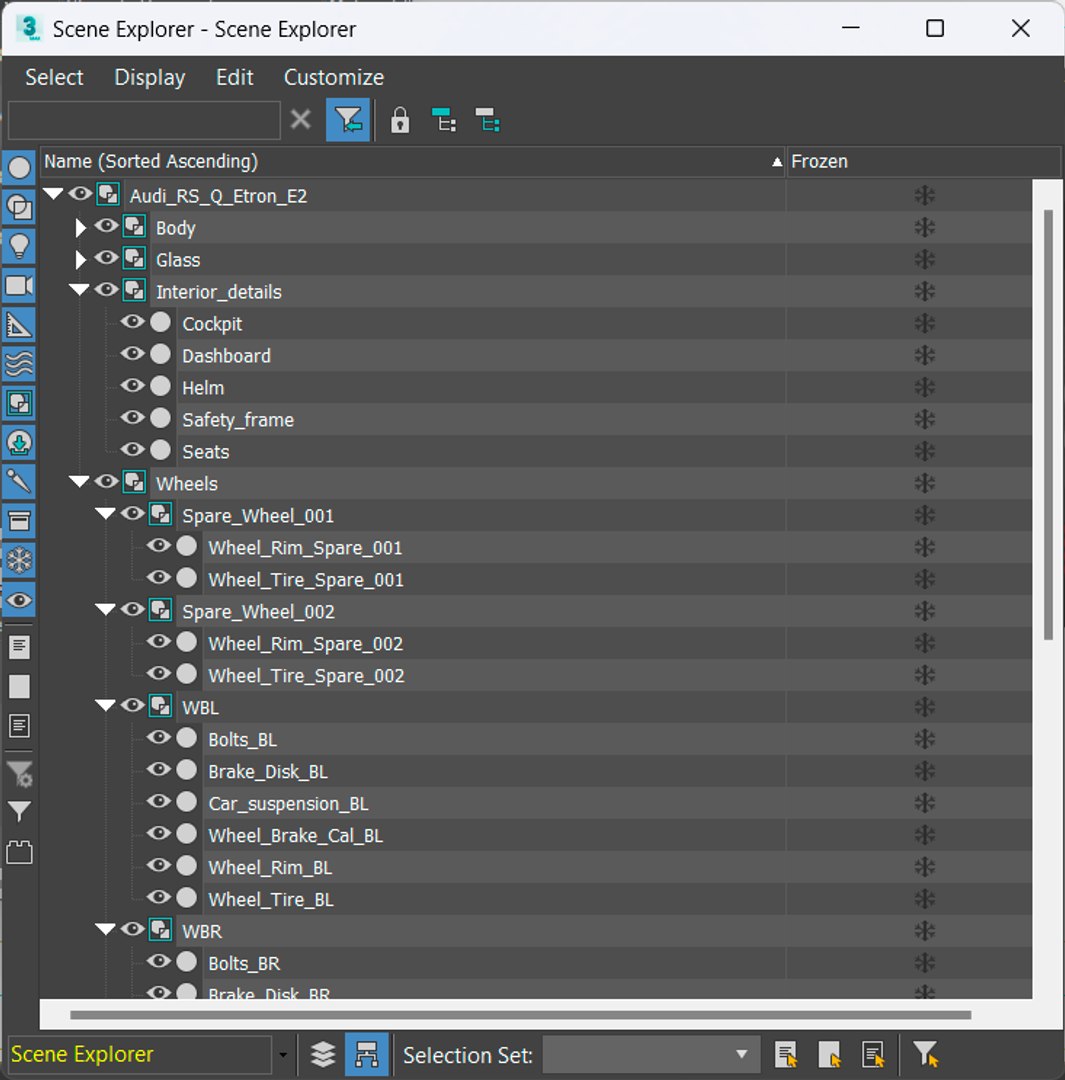The width and height of the screenshot is (1065, 1080).
Task: Click the Frozen column header
Action: [923, 161]
